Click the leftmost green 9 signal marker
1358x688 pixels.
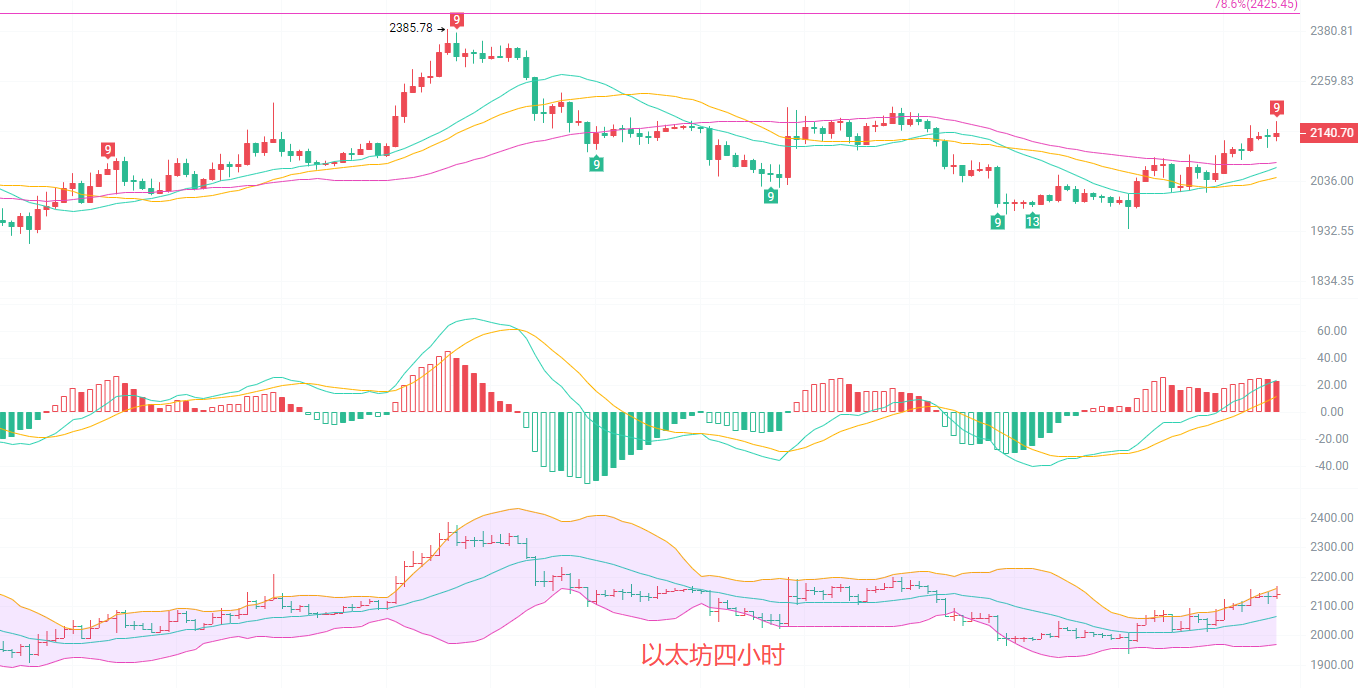coord(596,163)
